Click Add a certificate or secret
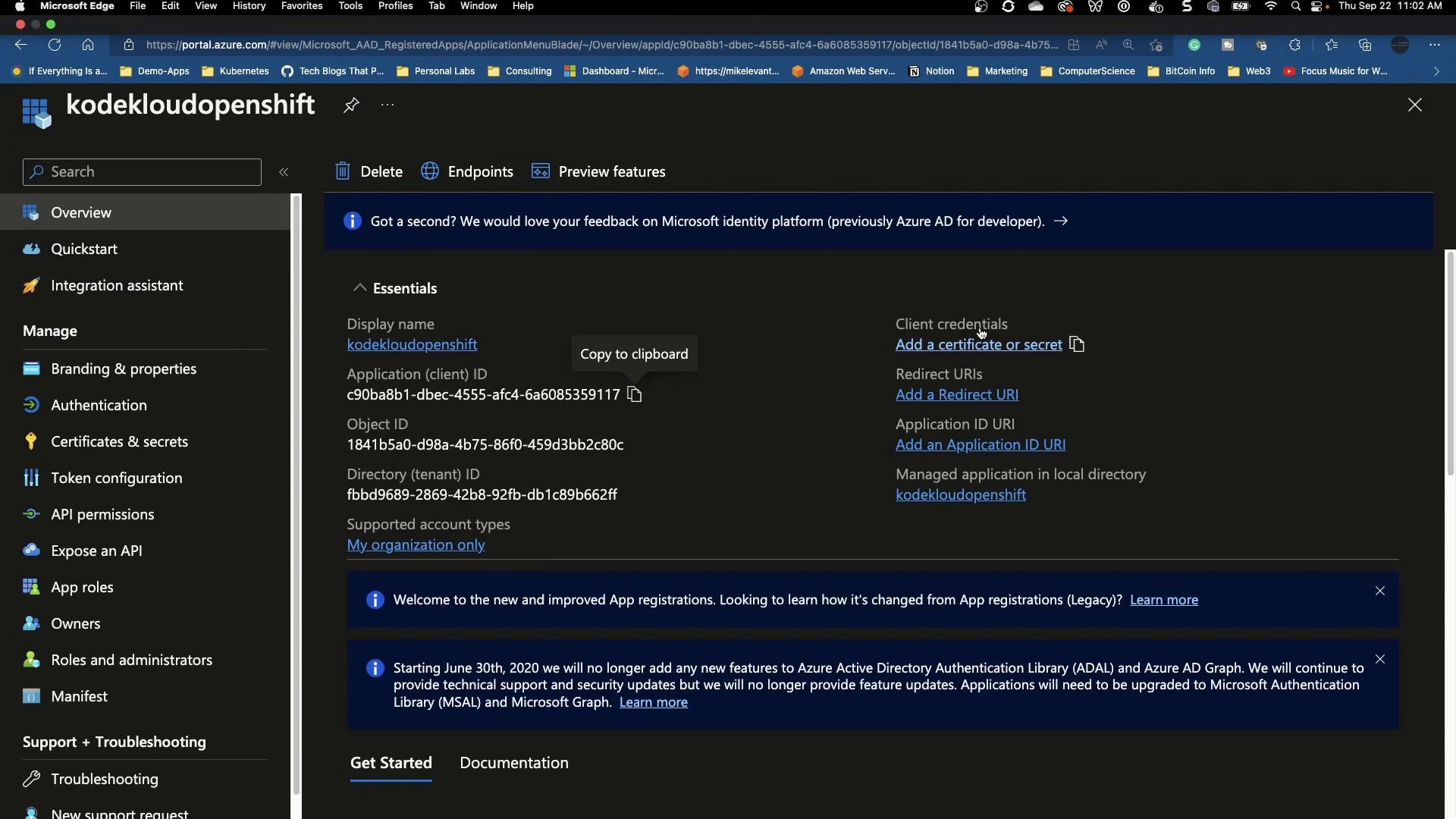Screen dimensions: 1456x819 [x=978, y=344]
